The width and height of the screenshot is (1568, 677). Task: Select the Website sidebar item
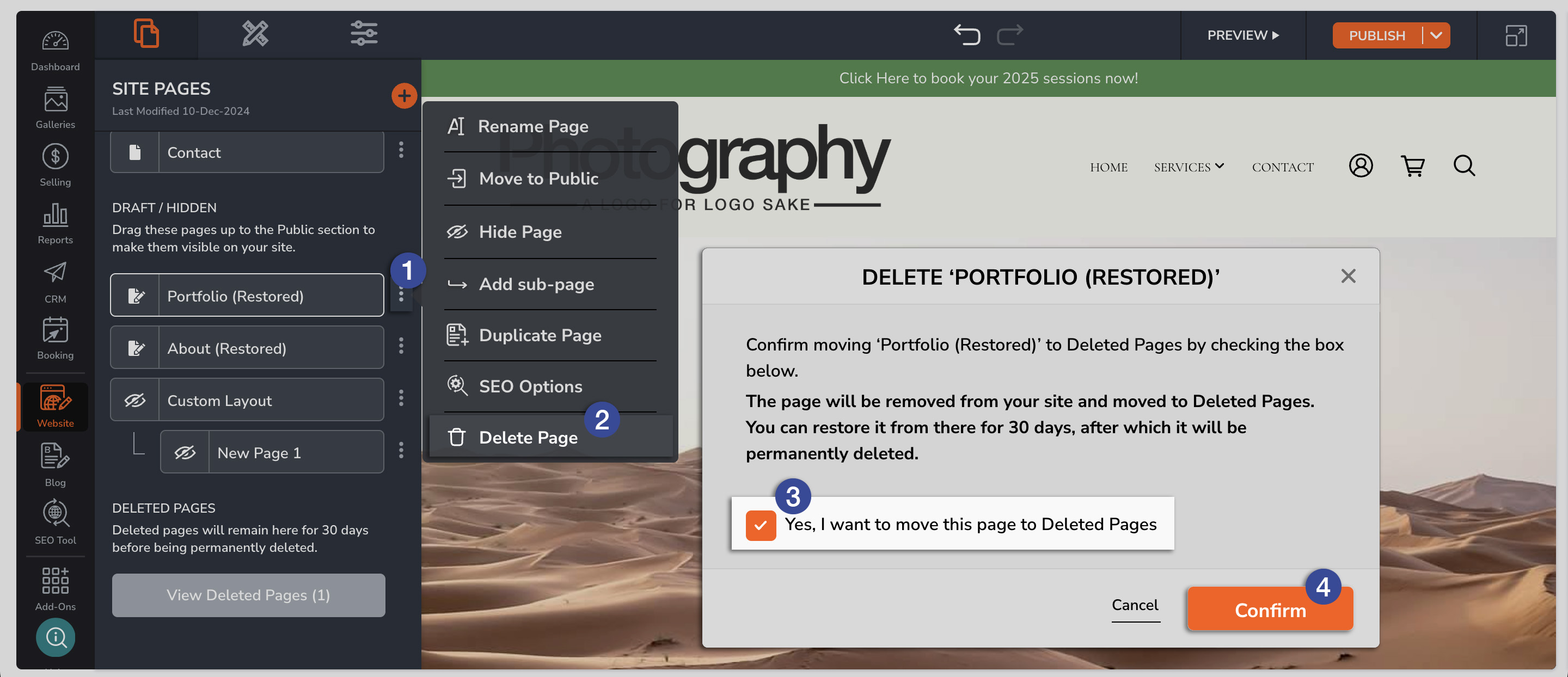(x=56, y=407)
